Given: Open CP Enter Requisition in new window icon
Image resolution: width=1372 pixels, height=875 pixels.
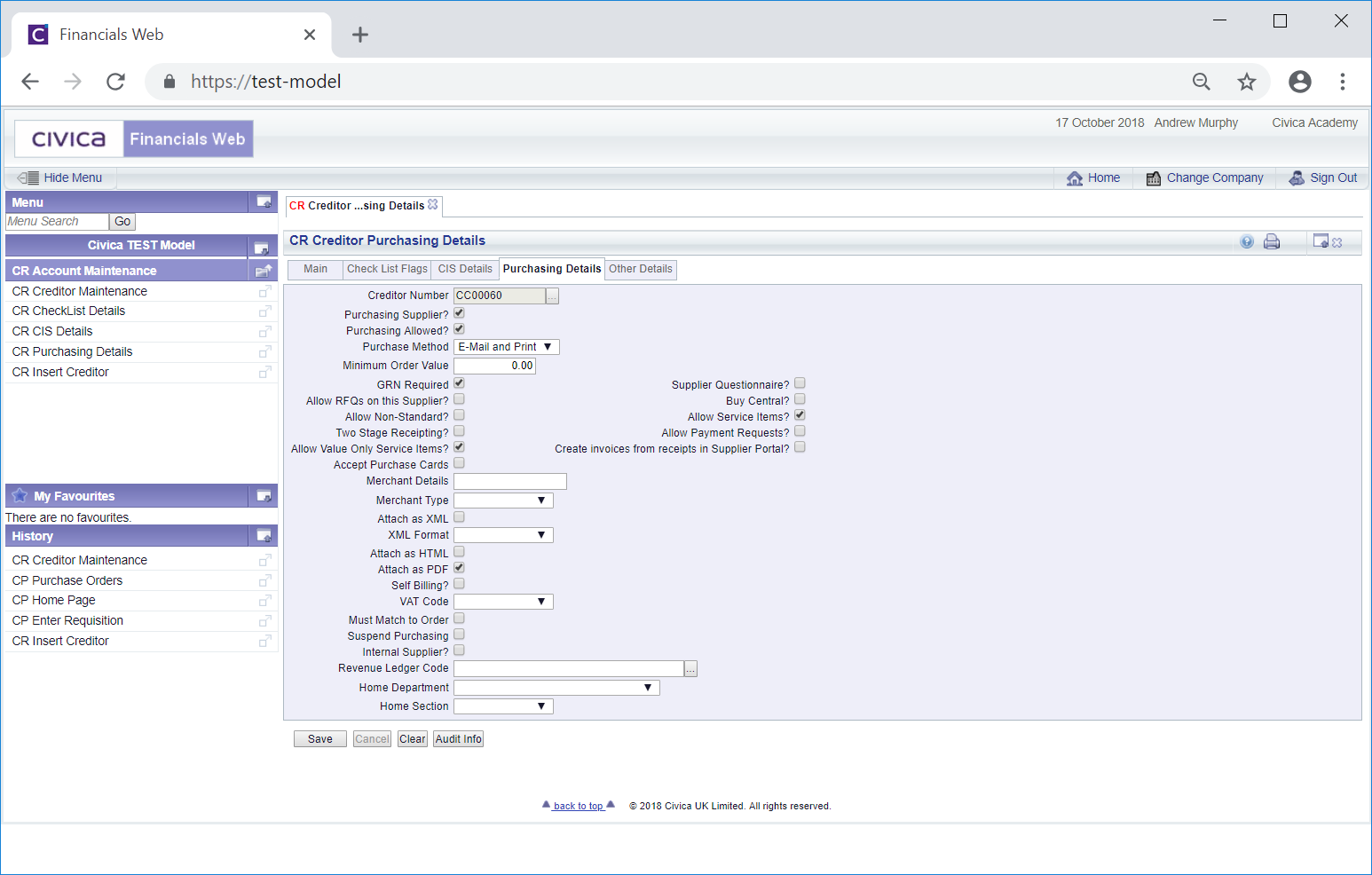Looking at the screenshot, I should [264, 621].
